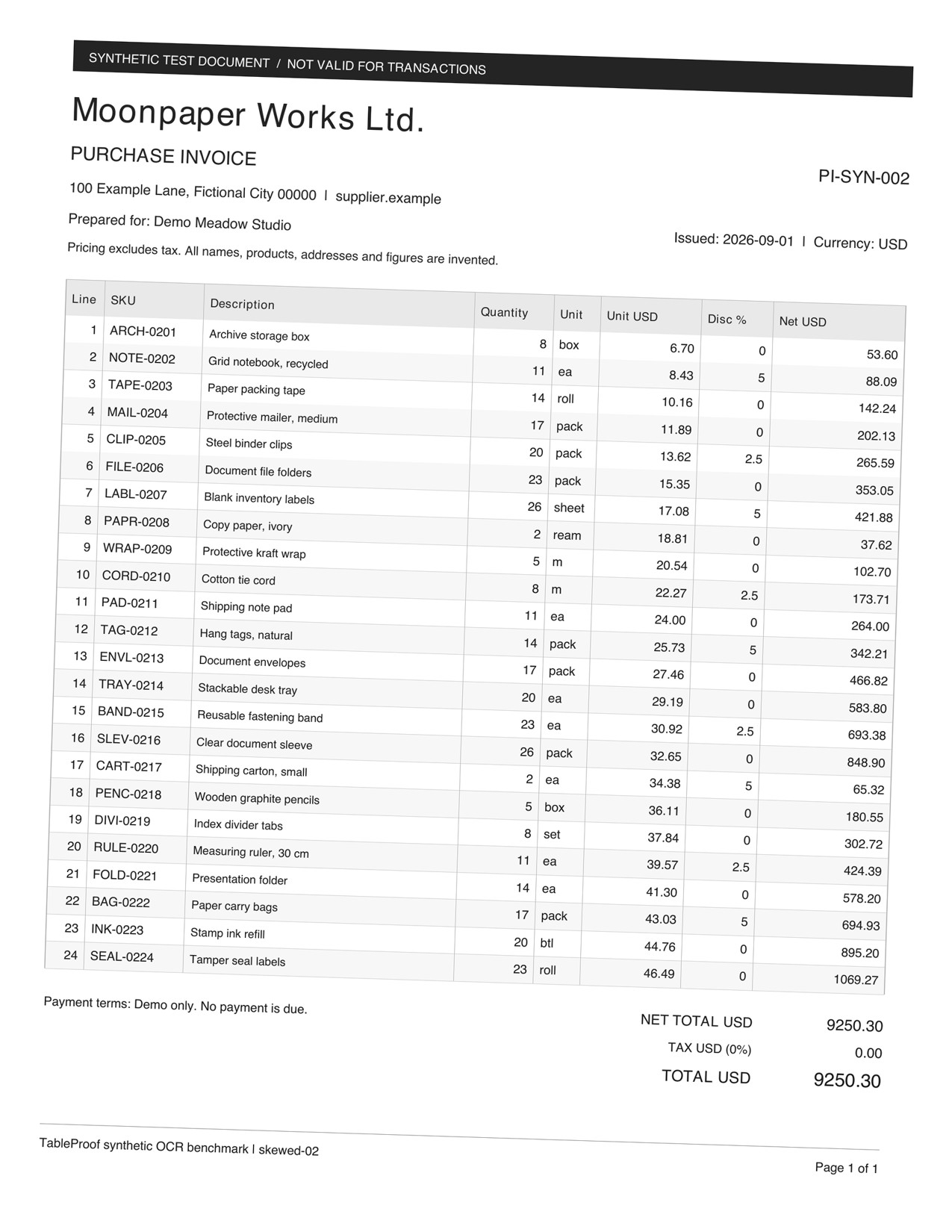The image size is (952, 1232).
Task: Click the Disc % column header
Action: [727, 319]
